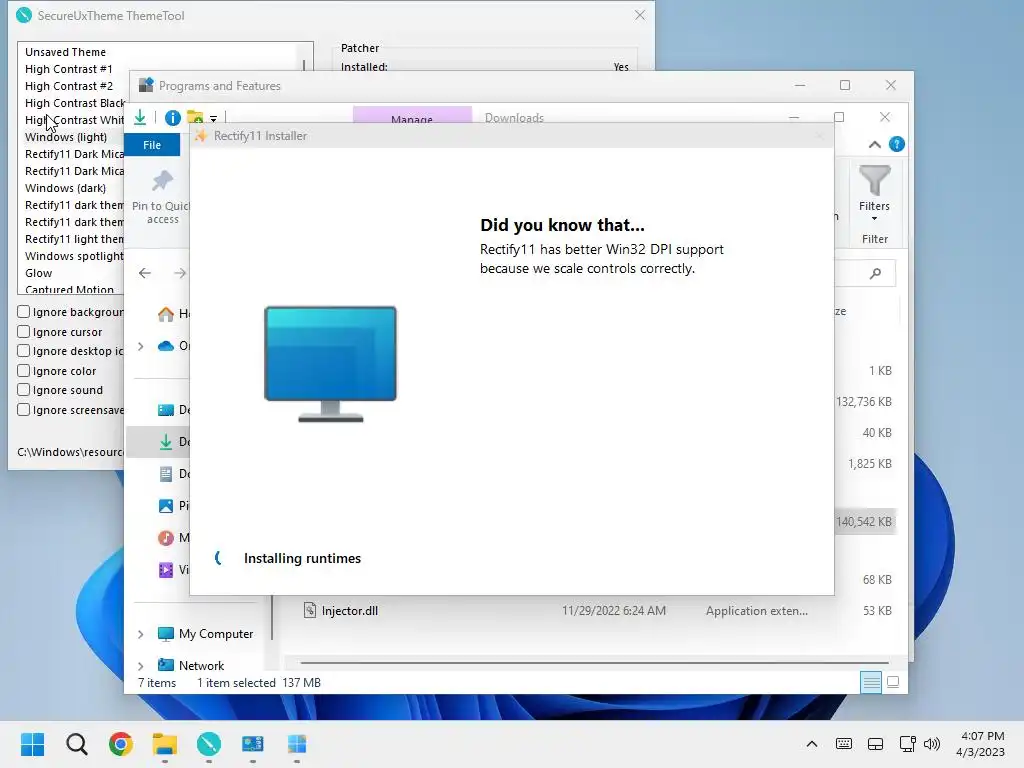Select Windows (light) theme

[x=66, y=136]
